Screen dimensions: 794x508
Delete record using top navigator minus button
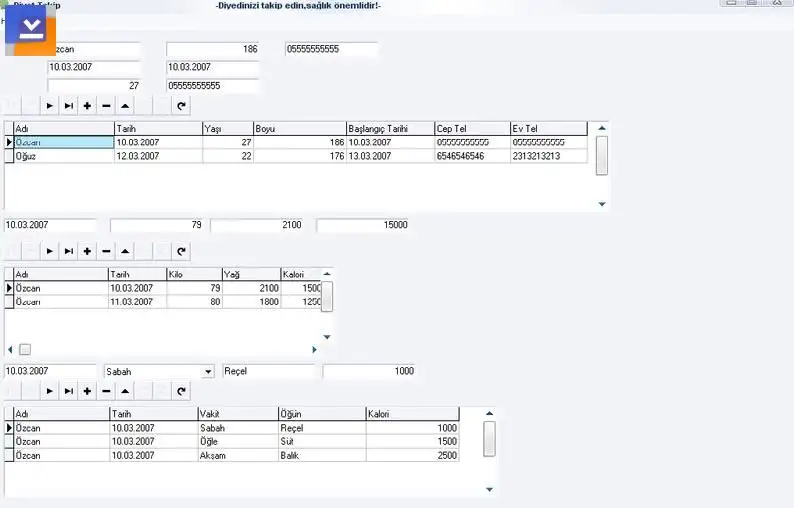coord(106,105)
